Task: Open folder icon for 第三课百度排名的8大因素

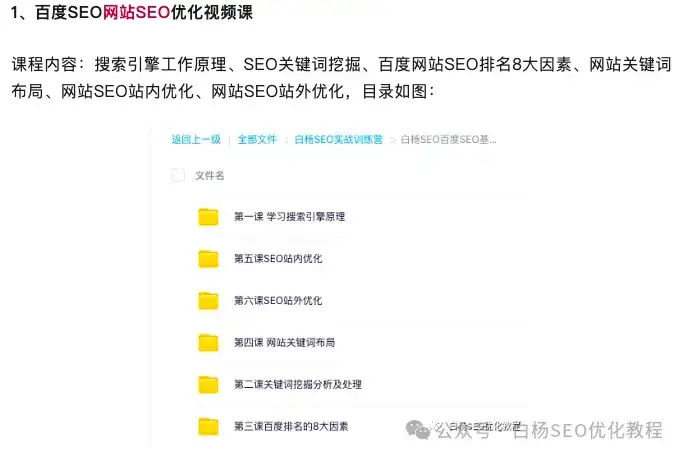Action: (208, 426)
